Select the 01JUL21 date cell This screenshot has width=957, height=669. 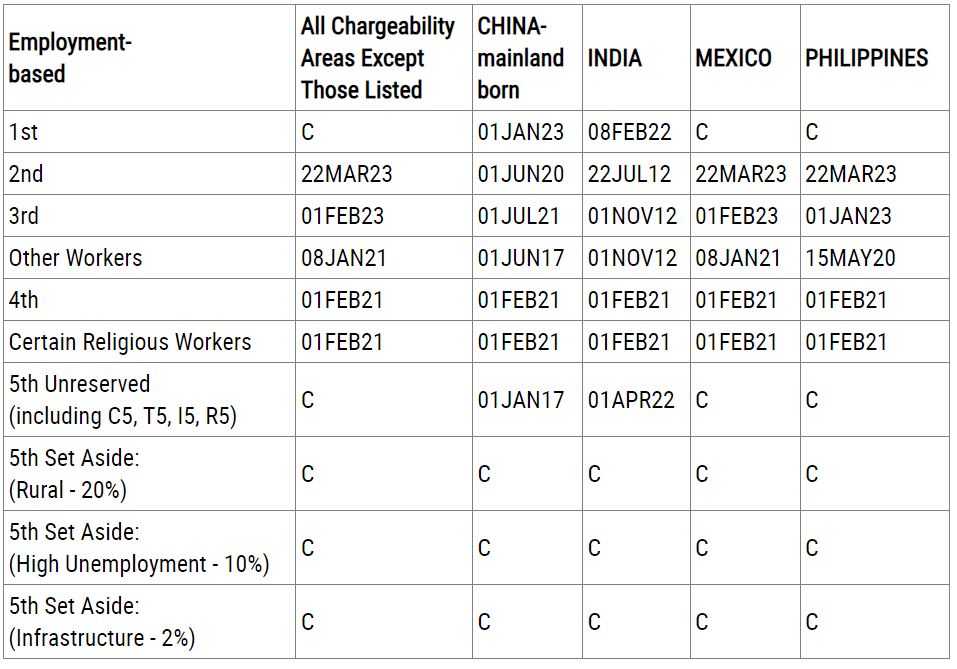pyautogui.click(x=518, y=216)
